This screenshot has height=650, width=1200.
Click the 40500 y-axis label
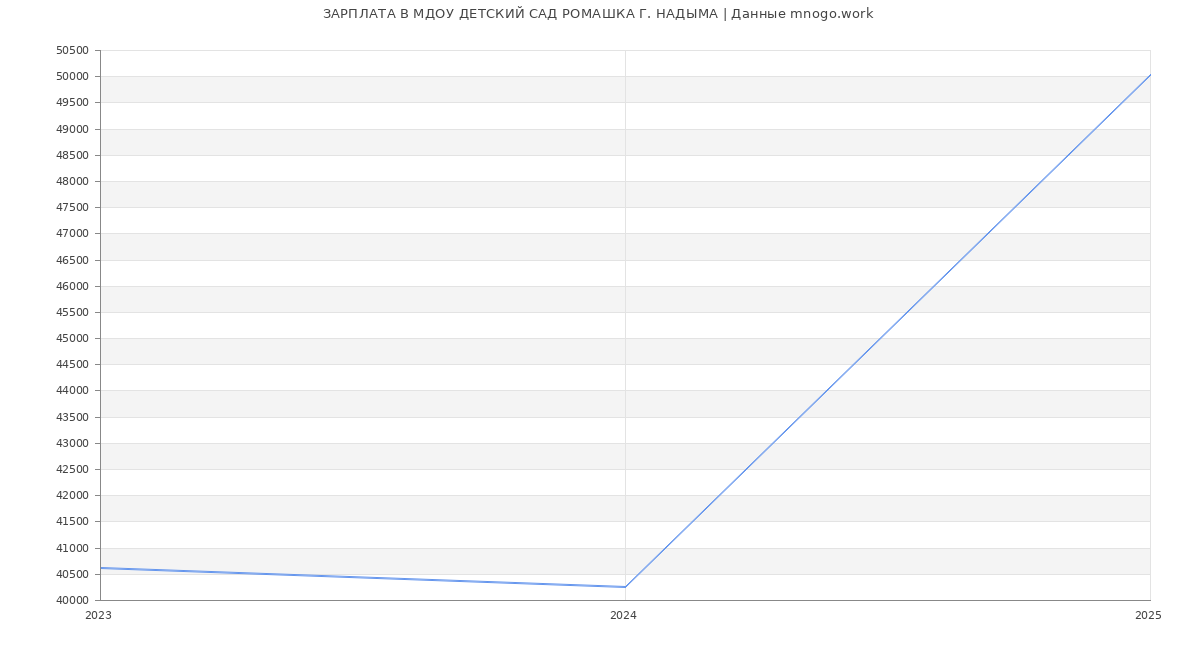(72, 575)
